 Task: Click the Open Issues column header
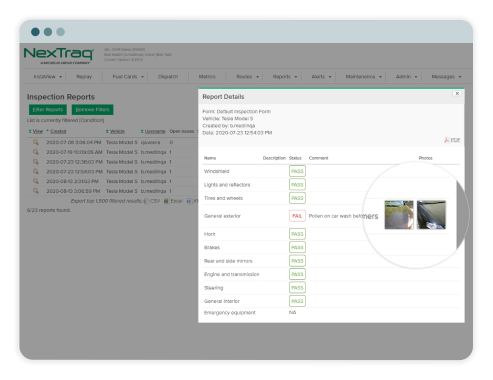[182, 131]
